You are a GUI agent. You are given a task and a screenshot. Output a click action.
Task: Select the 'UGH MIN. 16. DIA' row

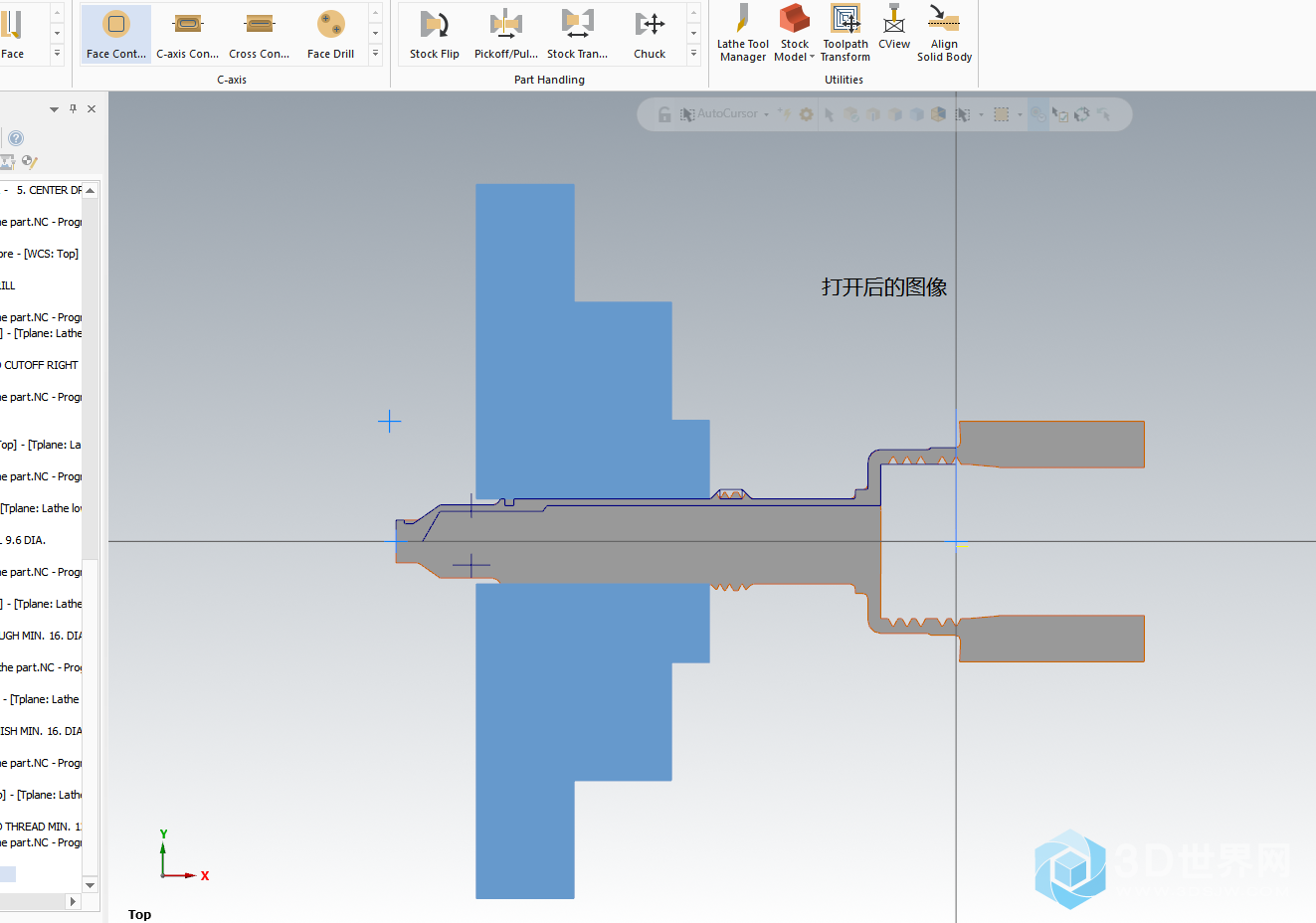41,636
